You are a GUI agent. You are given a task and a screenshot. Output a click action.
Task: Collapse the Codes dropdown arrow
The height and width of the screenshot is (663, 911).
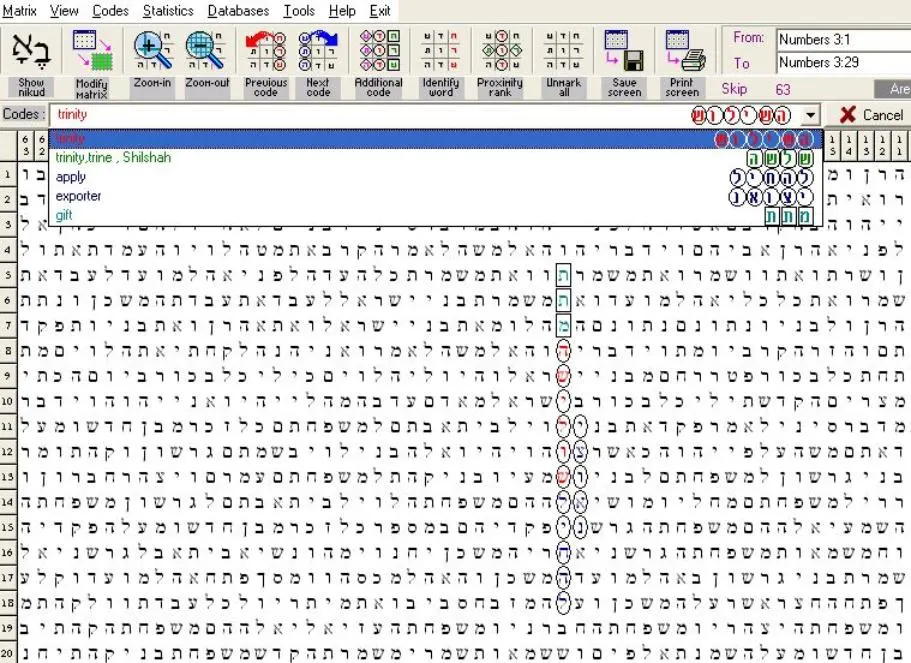coord(810,115)
